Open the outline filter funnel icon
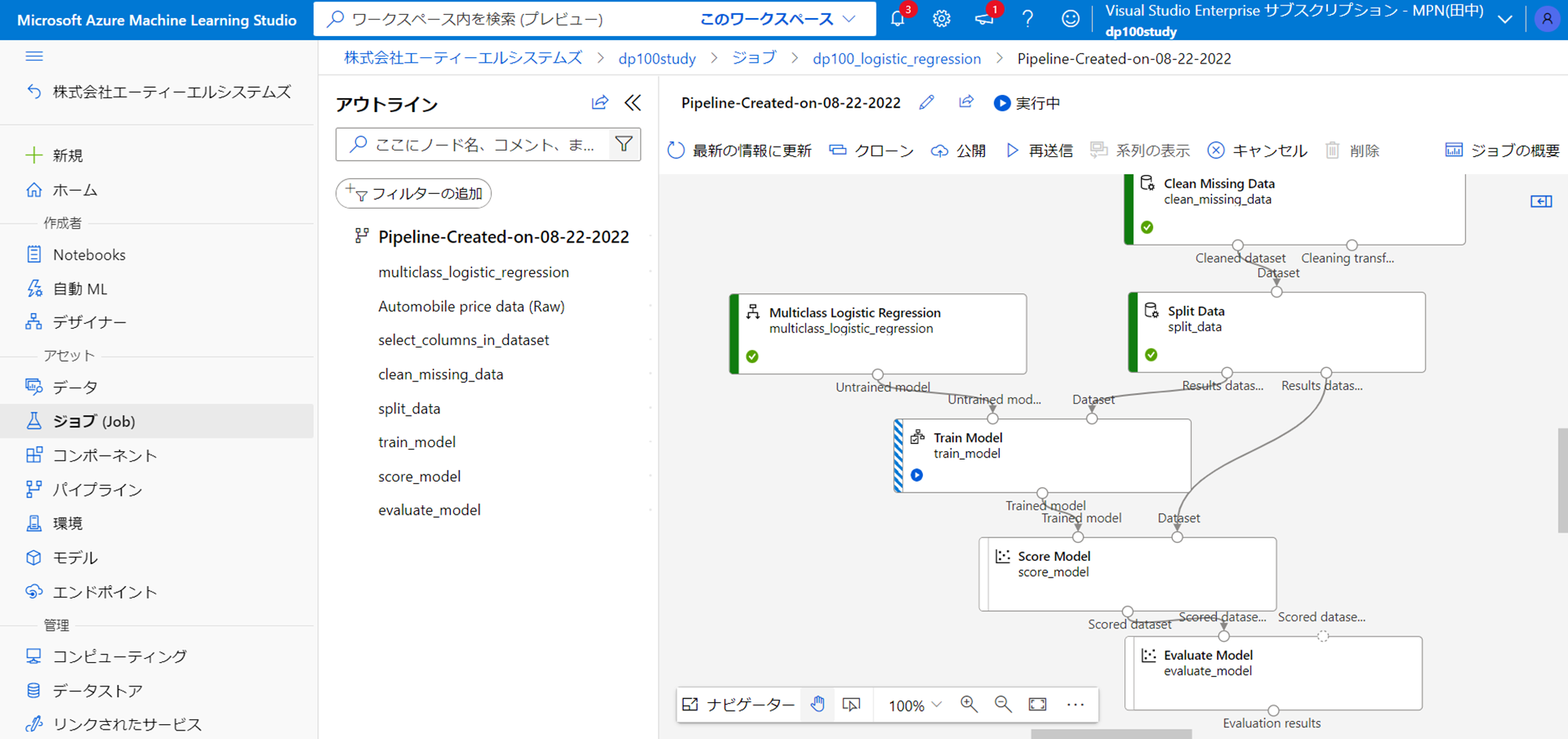Viewport: 1568px width, 739px height. (624, 144)
